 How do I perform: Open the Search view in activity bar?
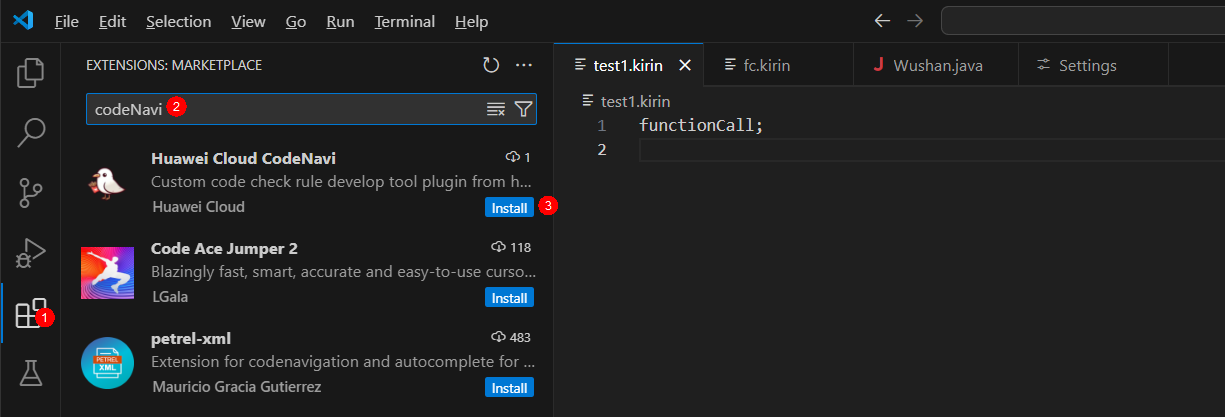(31, 132)
